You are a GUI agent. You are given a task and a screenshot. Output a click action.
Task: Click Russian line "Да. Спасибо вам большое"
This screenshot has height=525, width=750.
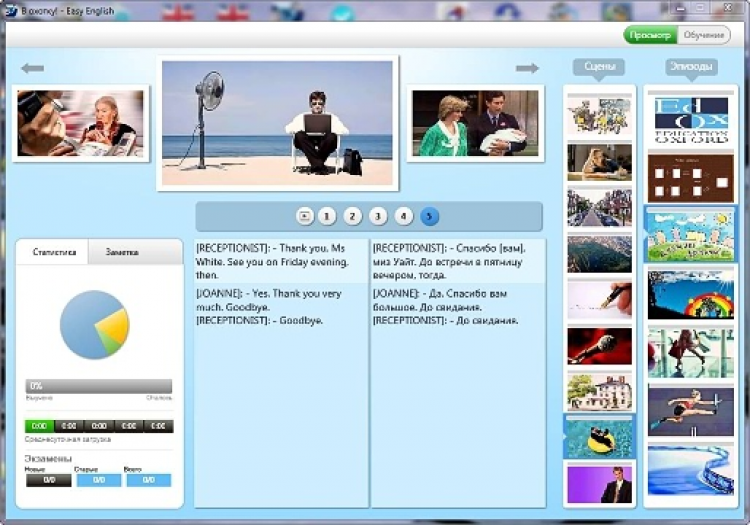440,300
